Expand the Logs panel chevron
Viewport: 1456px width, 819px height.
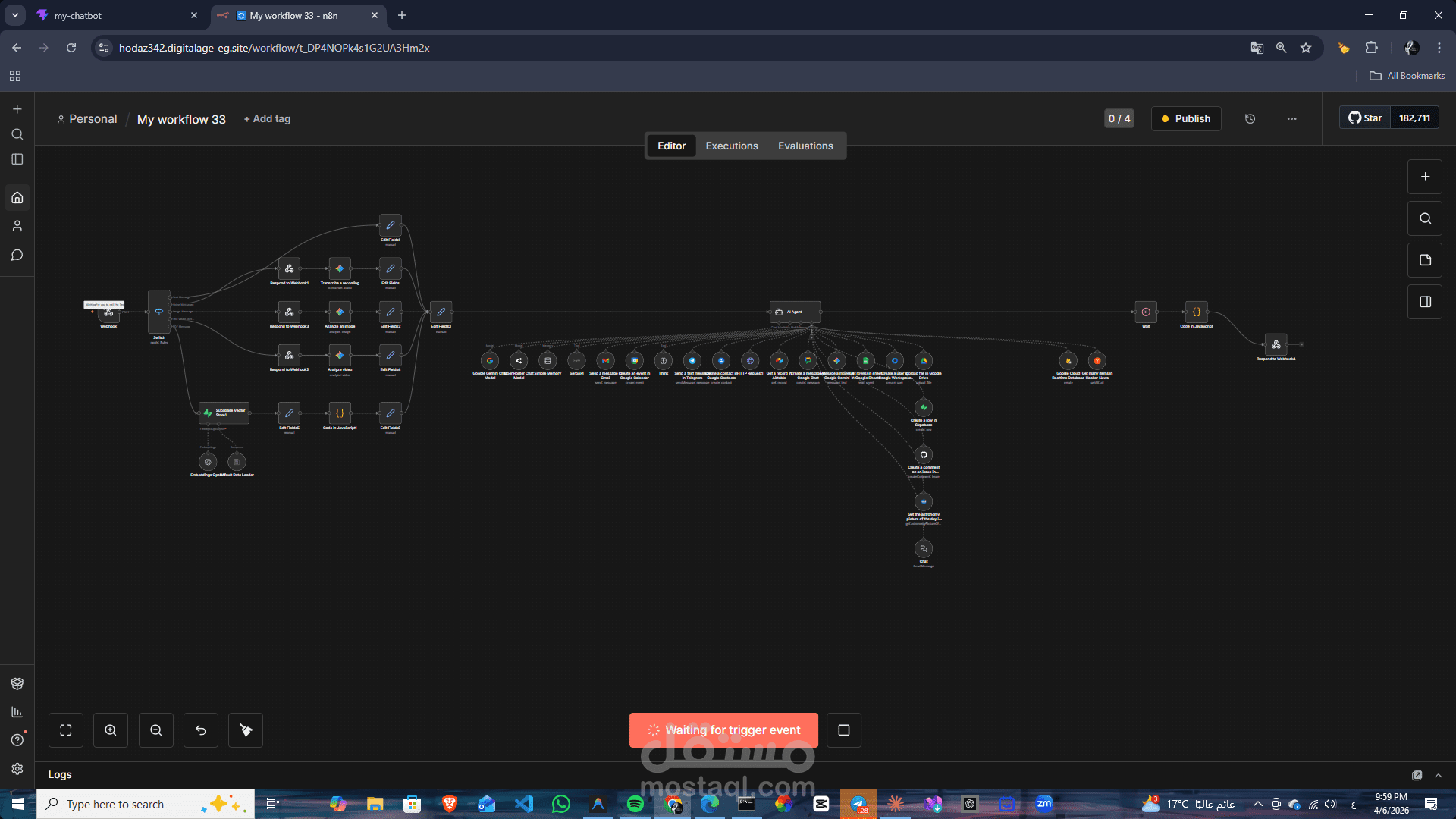coord(1439,775)
